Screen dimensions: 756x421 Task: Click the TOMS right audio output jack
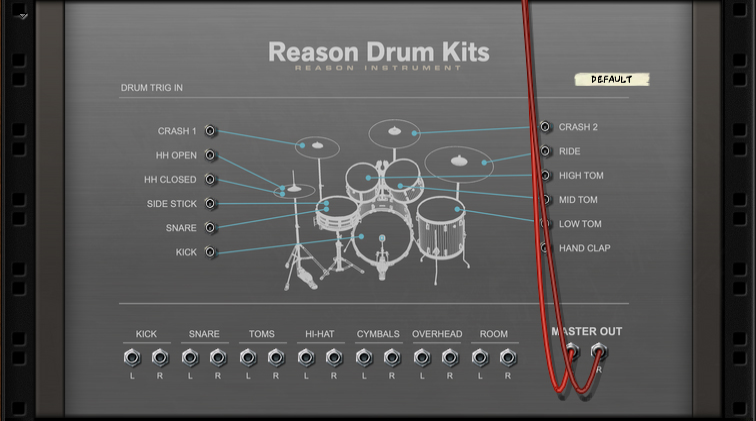(276, 358)
